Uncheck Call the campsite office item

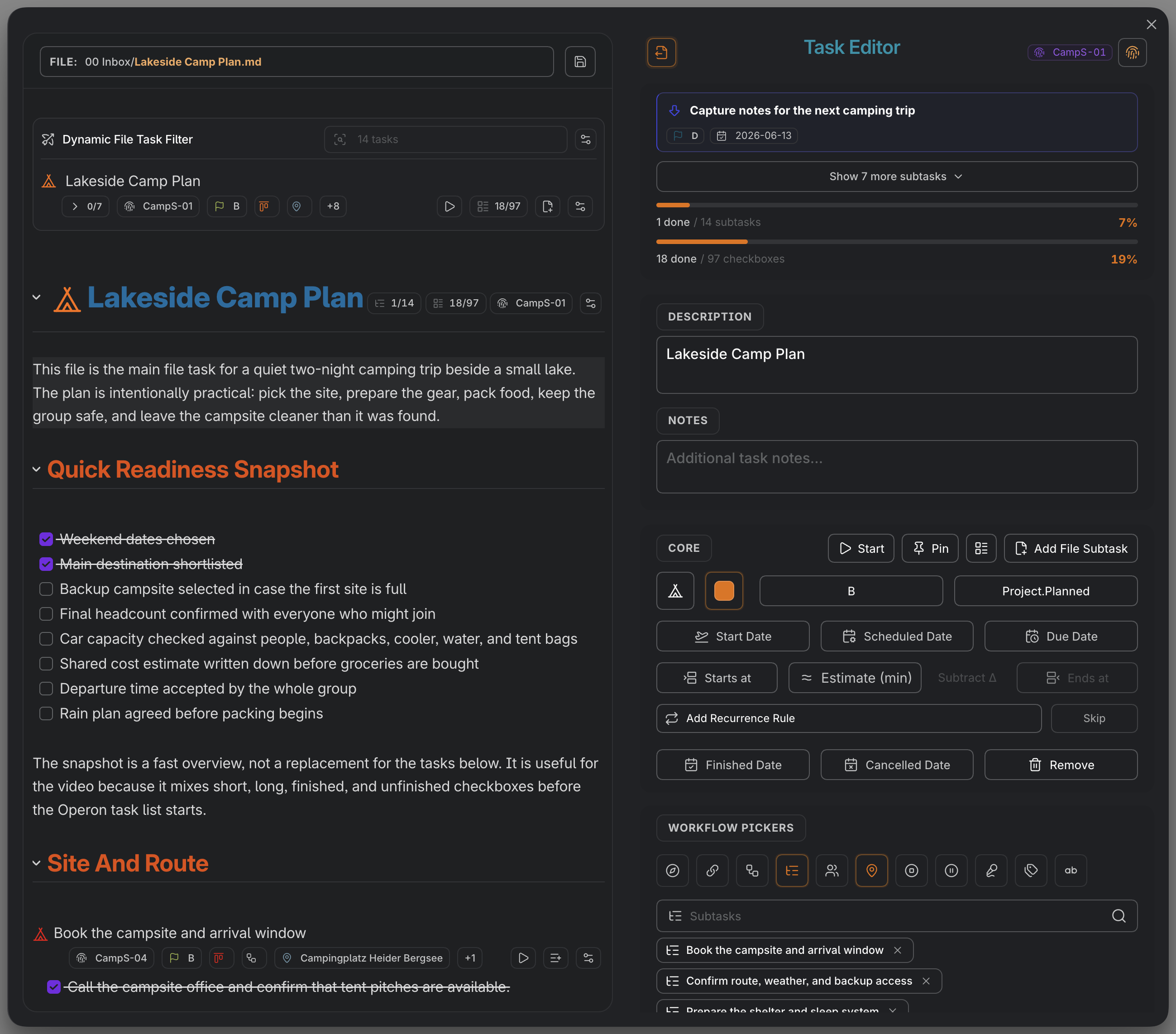(x=53, y=987)
